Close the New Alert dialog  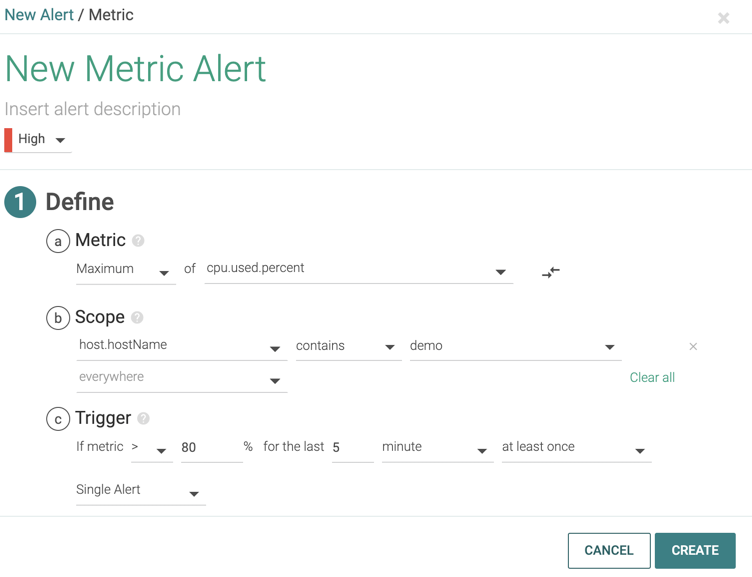(723, 18)
